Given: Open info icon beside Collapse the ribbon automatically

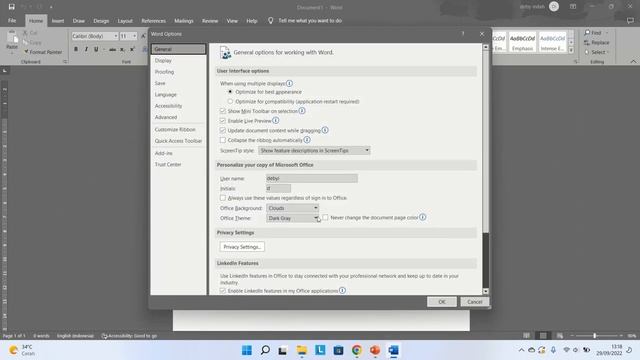Looking at the screenshot, I should tap(307, 140).
